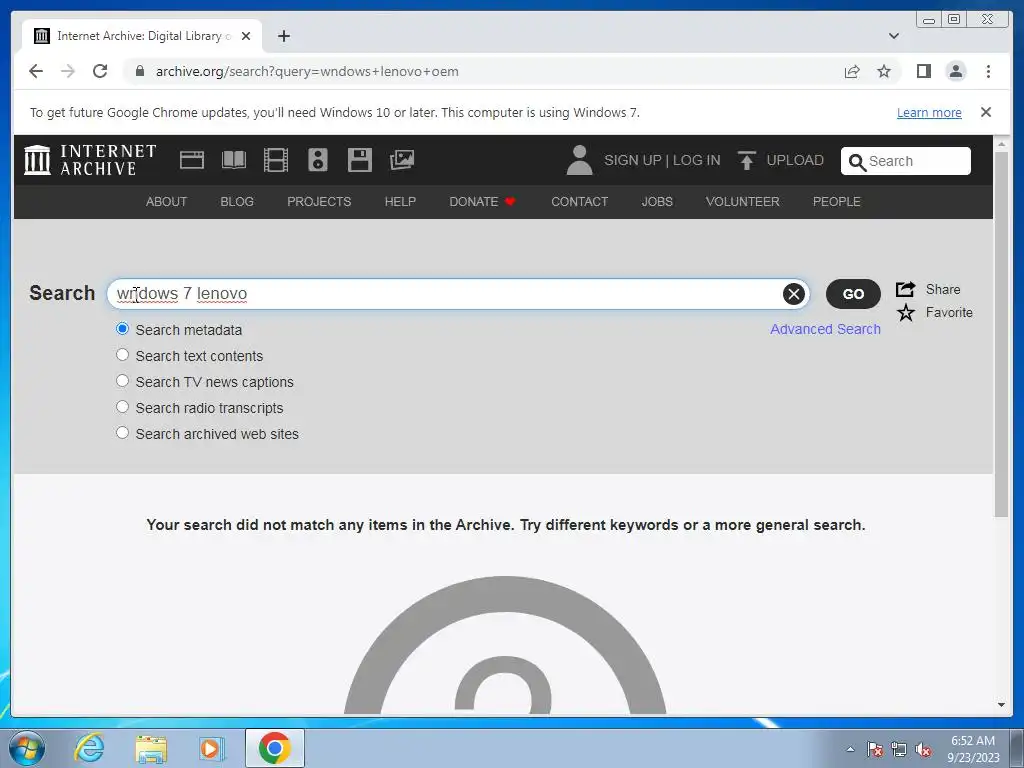The height and width of the screenshot is (768, 1024).
Task: Reload the page
Action: pos(100,71)
